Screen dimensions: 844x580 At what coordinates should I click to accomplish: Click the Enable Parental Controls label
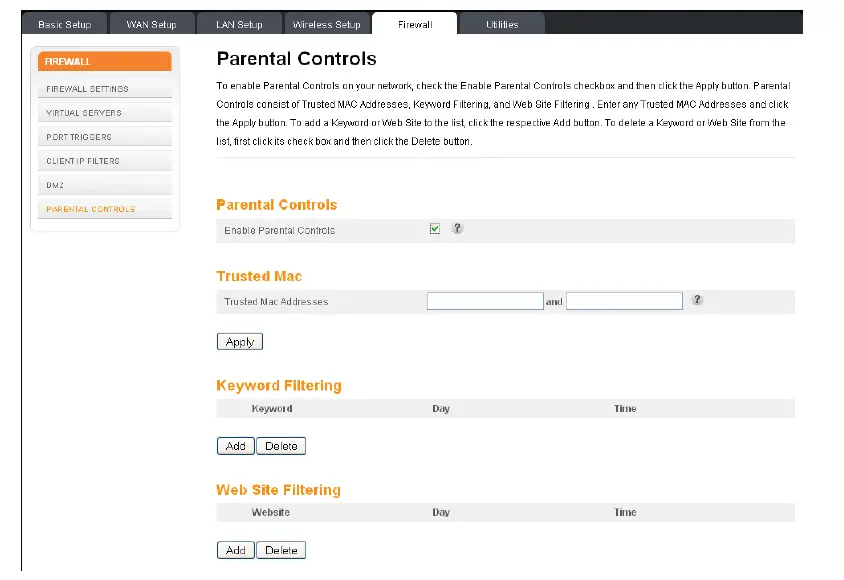click(279, 230)
